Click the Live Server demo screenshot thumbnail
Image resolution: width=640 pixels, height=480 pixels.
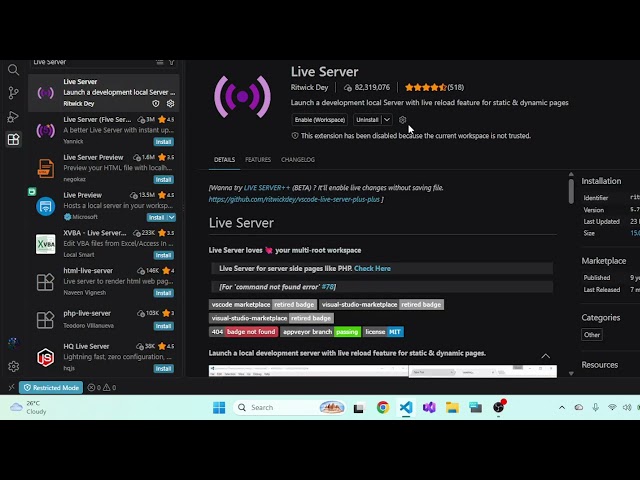pyautogui.click(x=382, y=371)
